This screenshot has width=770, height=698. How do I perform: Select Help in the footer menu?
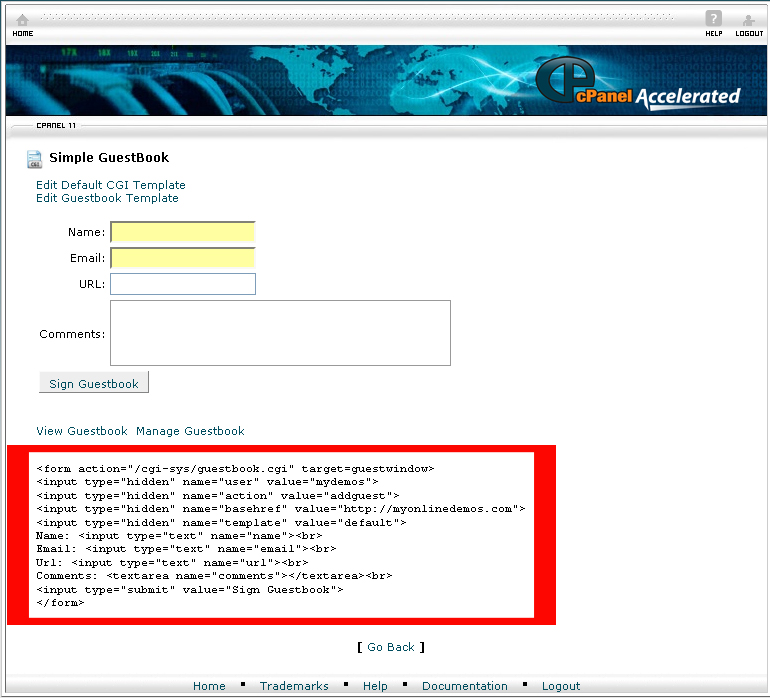[x=375, y=686]
